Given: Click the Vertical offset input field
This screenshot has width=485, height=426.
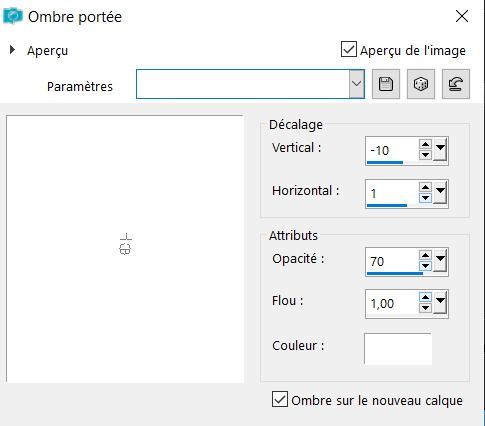Looking at the screenshot, I should 392,150.
